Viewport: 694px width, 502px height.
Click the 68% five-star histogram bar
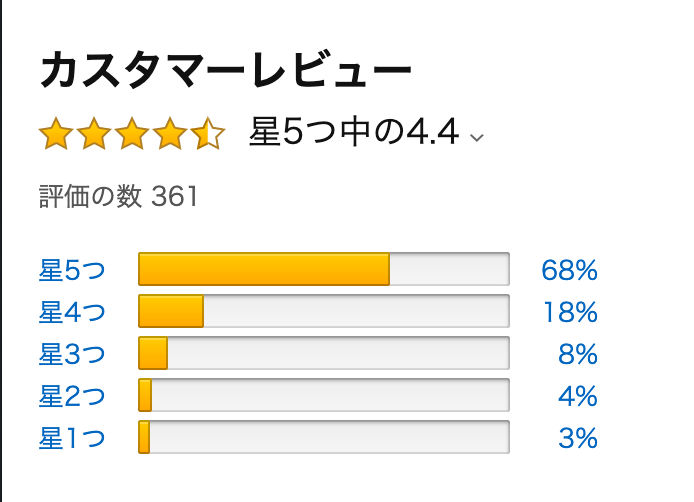coord(324,269)
